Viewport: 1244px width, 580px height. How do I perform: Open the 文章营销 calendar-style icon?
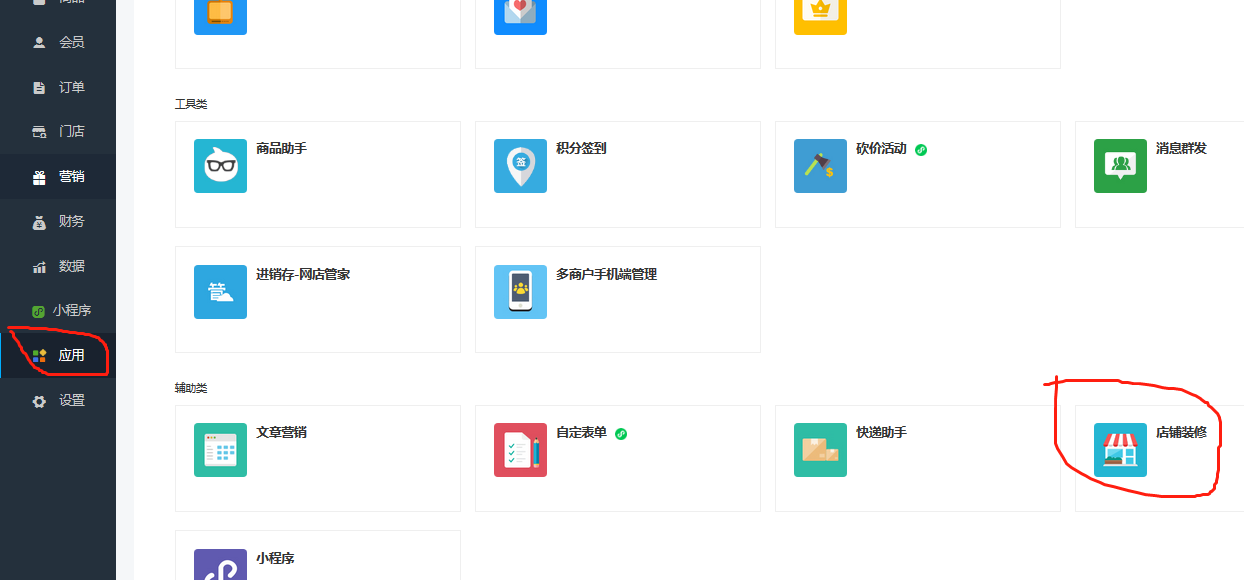click(220, 450)
